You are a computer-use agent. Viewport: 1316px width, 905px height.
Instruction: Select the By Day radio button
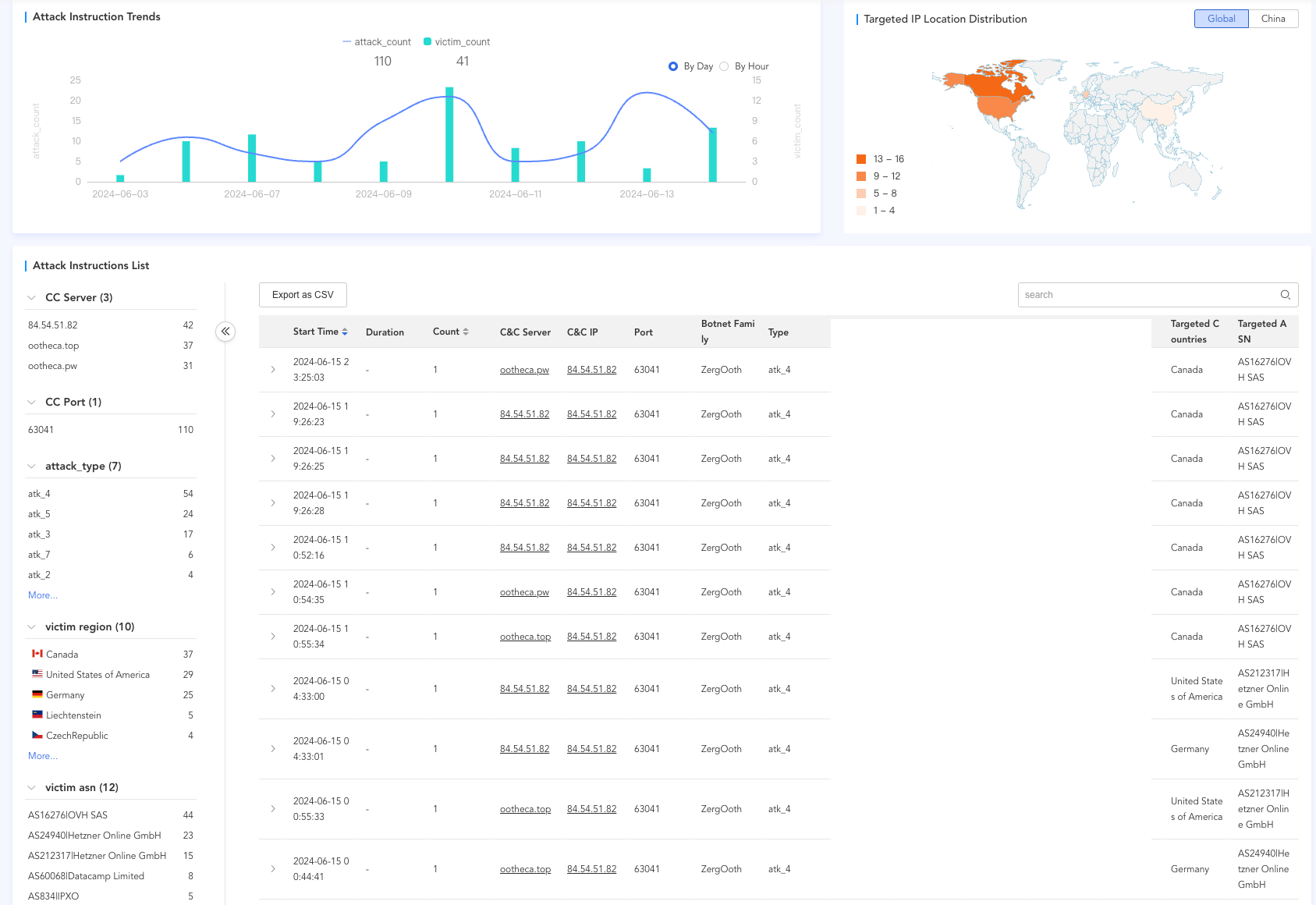click(673, 66)
